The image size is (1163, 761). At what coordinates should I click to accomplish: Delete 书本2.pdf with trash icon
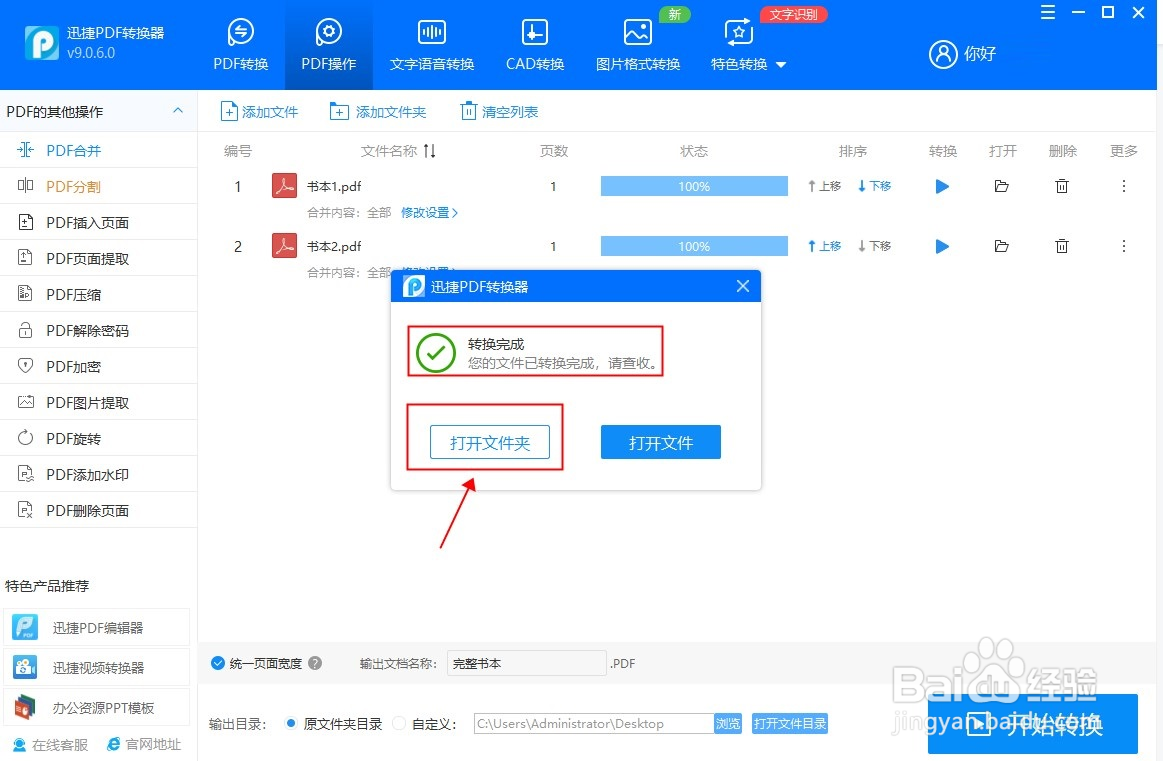1061,246
